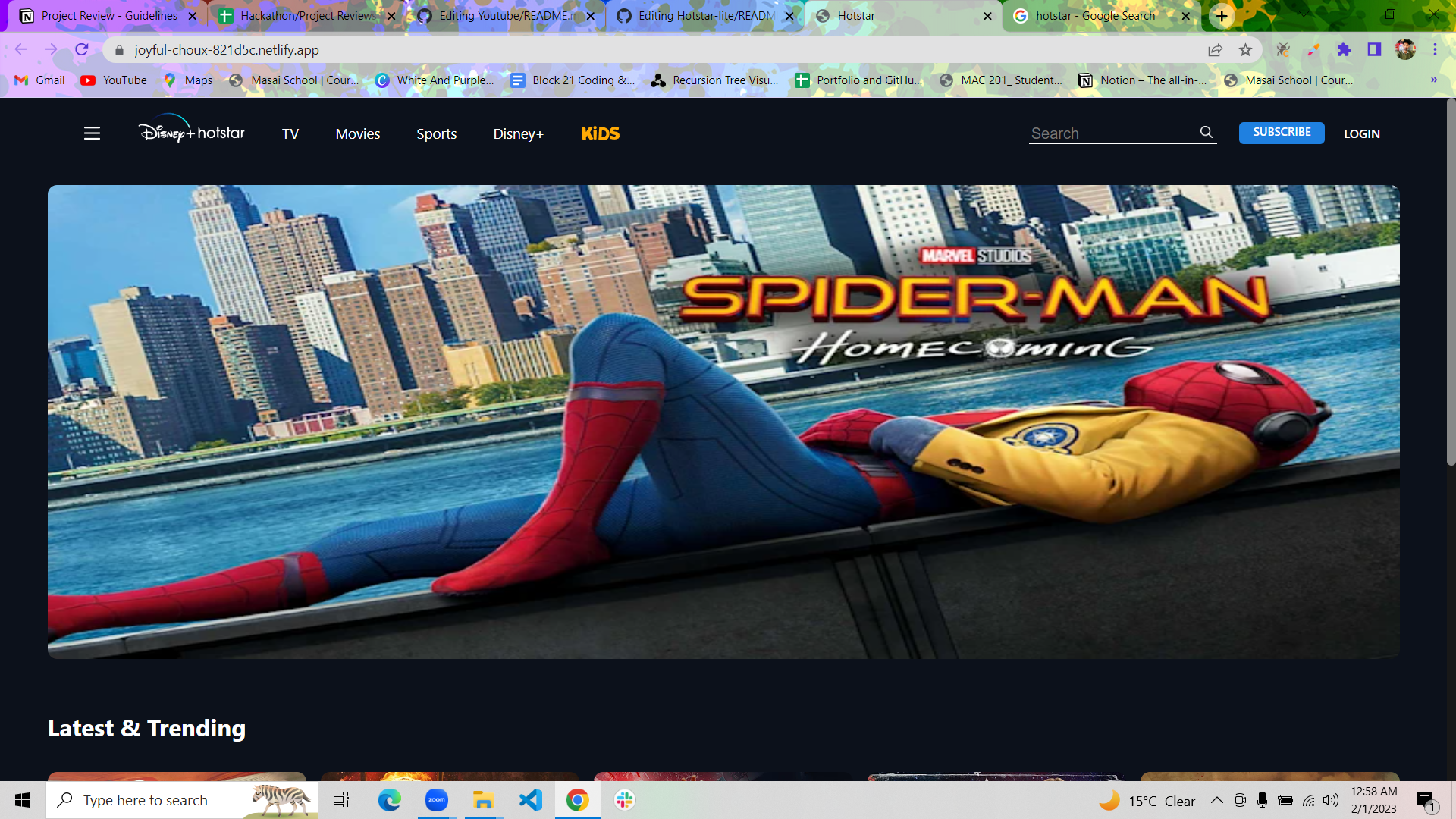This screenshot has height=819, width=1456.
Task: Open the Maps bookmark
Action: [x=188, y=80]
